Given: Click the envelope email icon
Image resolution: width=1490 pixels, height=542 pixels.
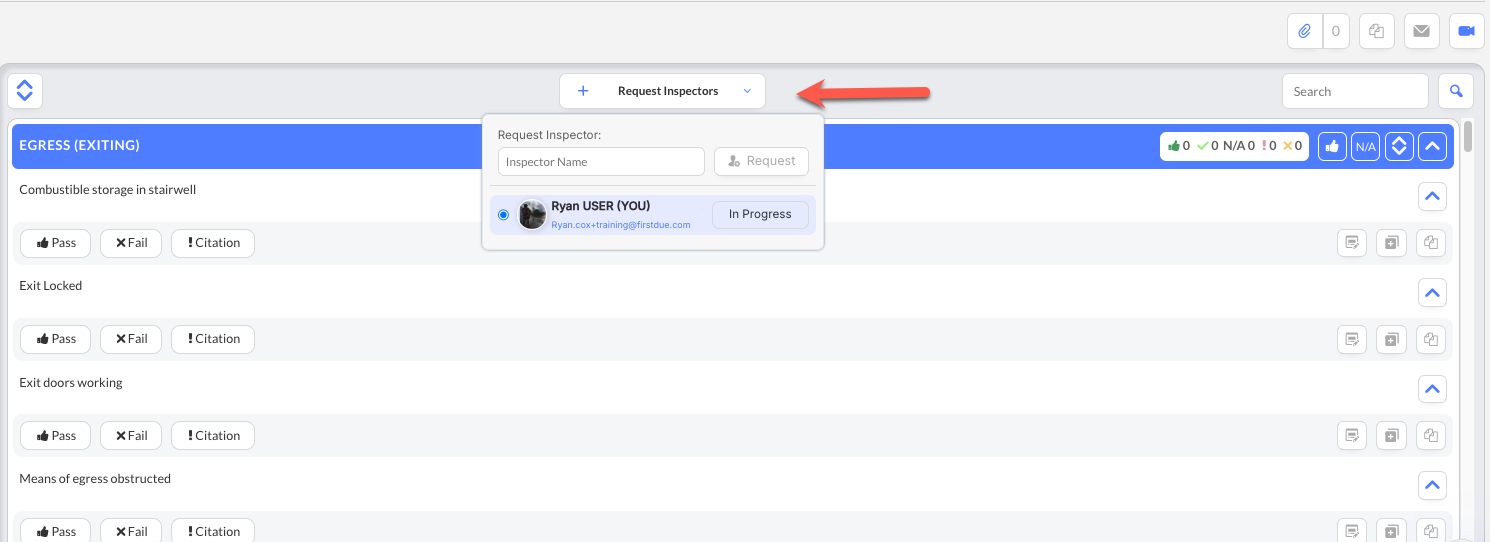Looking at the screenshot, I should pos(1421,31).
